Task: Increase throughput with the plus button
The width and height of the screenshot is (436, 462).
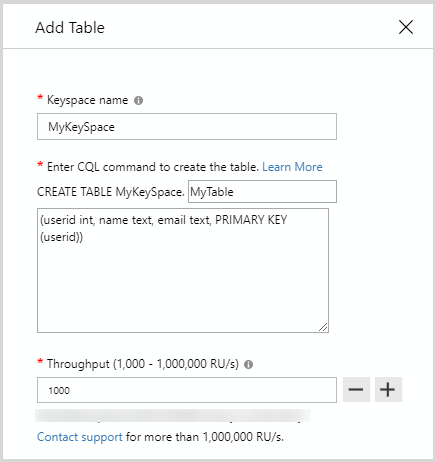Action: click(388, 389)
